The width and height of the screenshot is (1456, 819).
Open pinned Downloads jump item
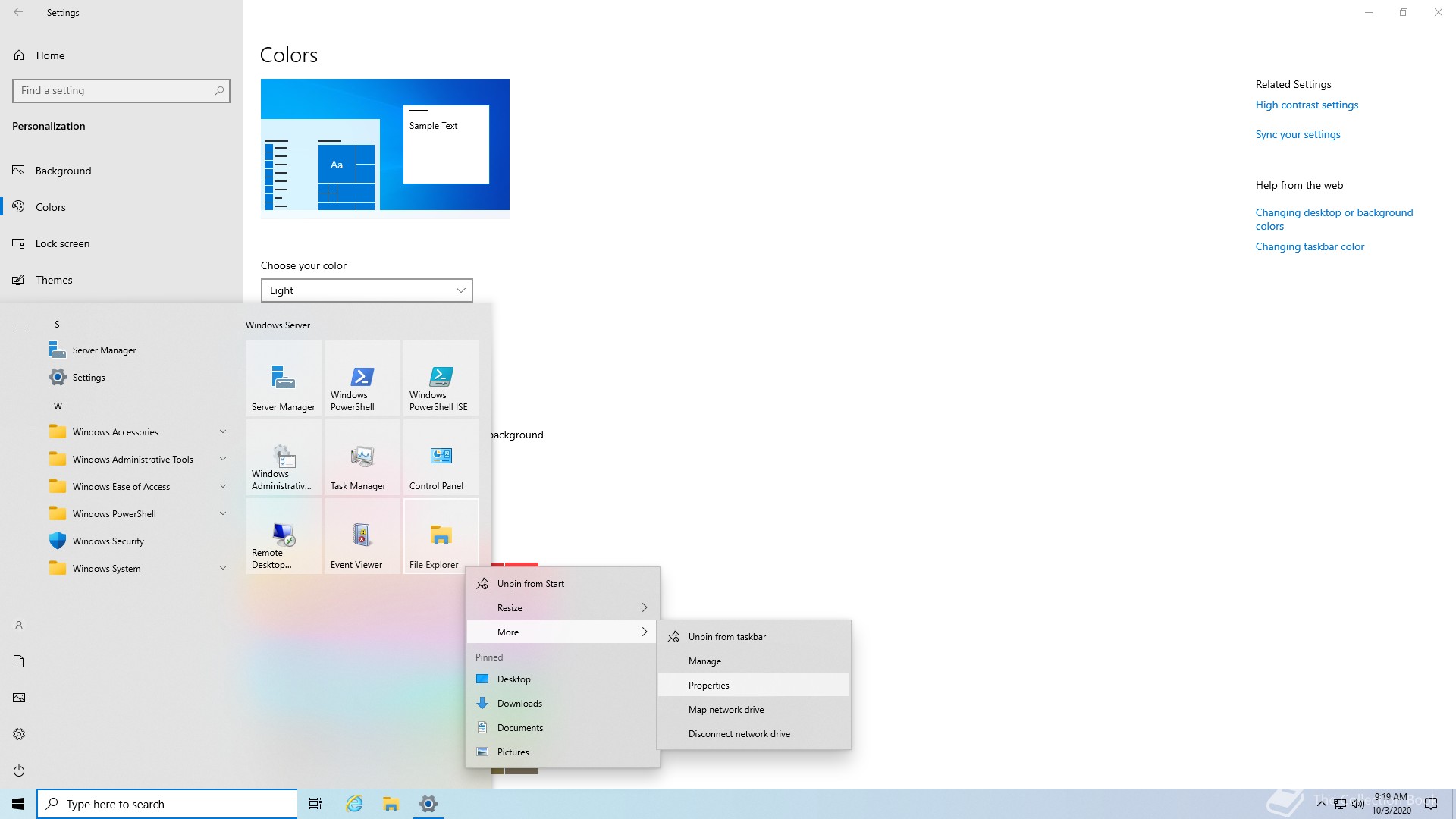point(563,704)
